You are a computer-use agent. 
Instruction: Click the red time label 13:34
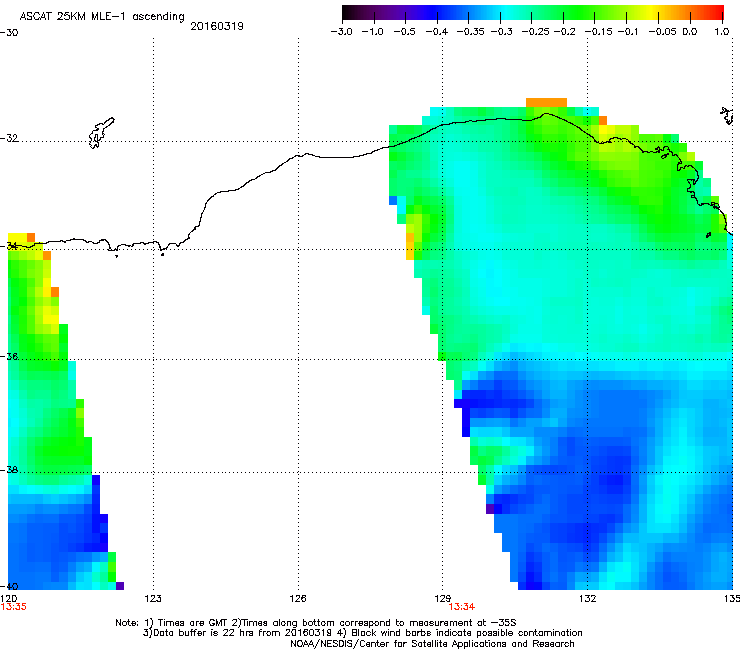(x=462, y=607)
